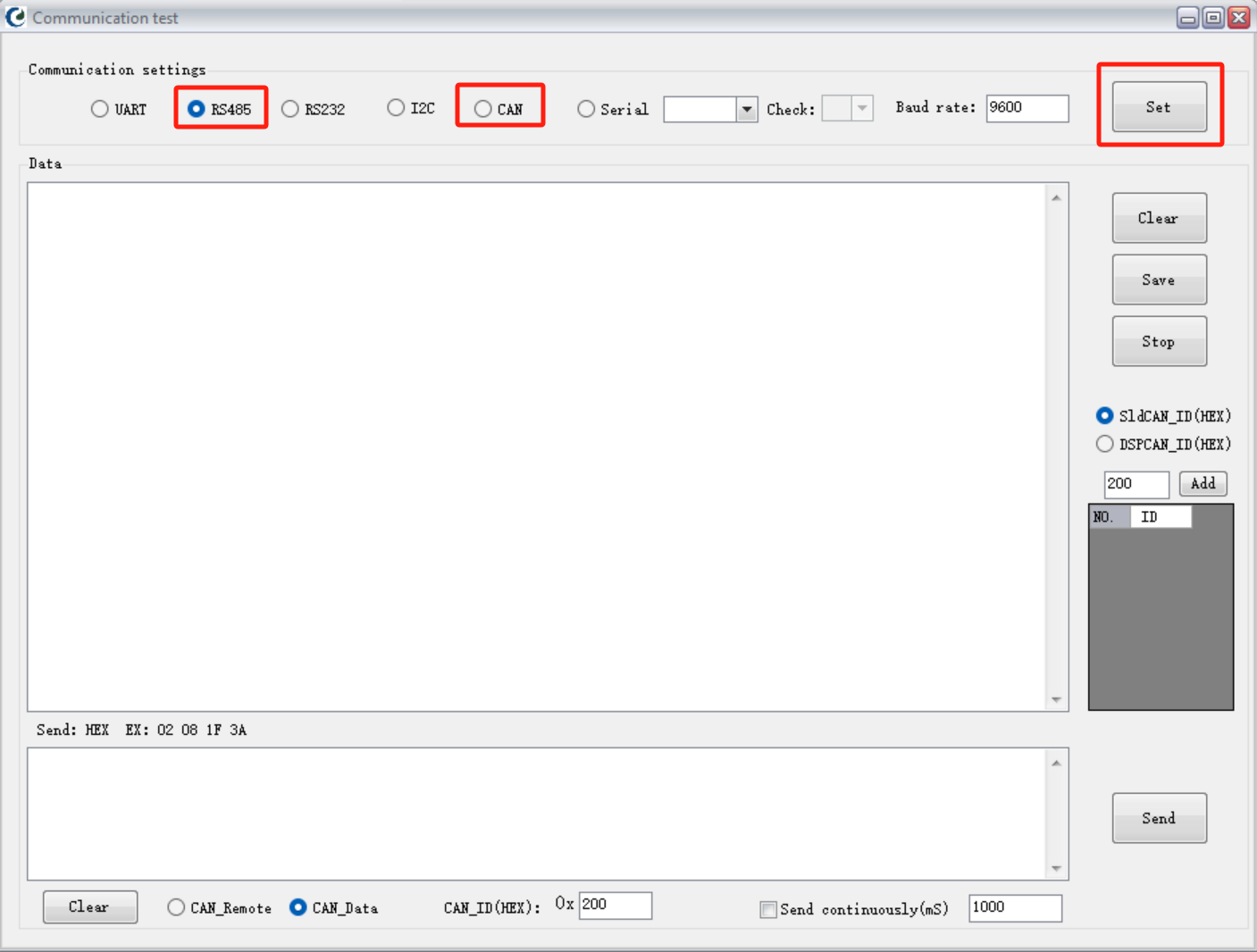Click the app icon in title bar
This screenshot has width=1257, height=952.
click(x=15, y=17)
